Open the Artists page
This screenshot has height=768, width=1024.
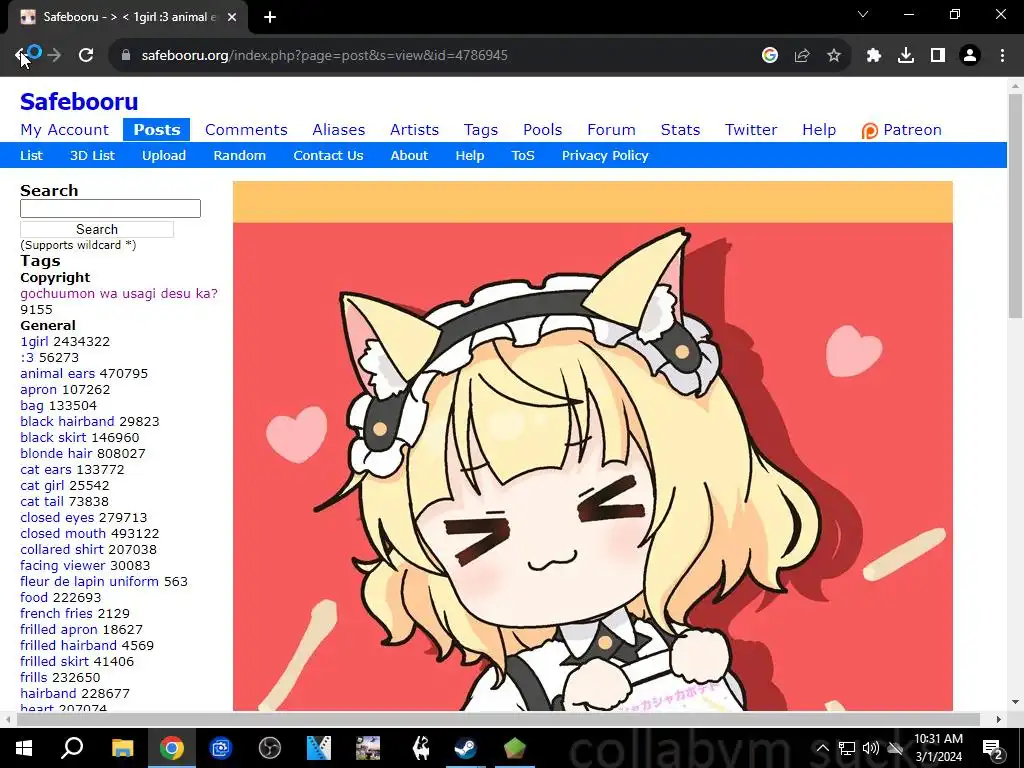coord(414,130)
